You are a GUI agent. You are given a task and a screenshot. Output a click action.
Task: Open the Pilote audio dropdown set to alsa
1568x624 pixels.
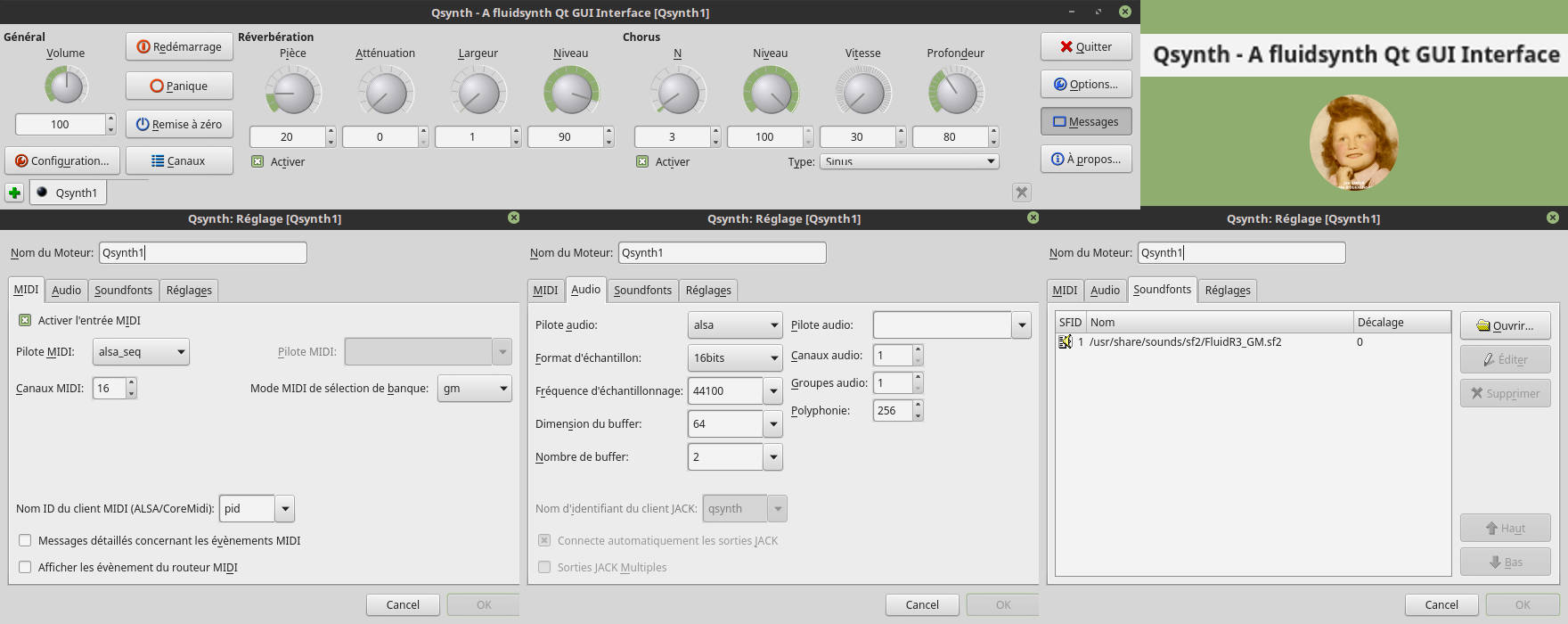point(735,324)
